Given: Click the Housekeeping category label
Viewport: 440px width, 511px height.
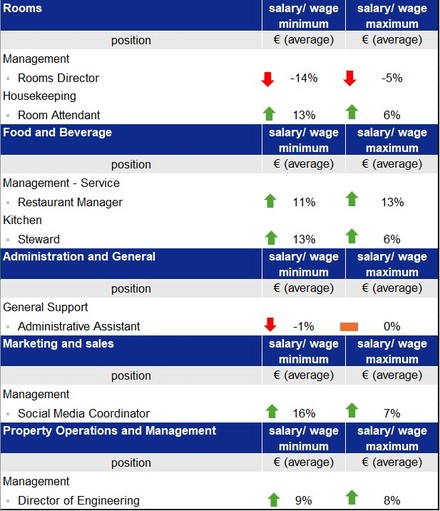Looking at the screenshot, I should pos(40,96).
